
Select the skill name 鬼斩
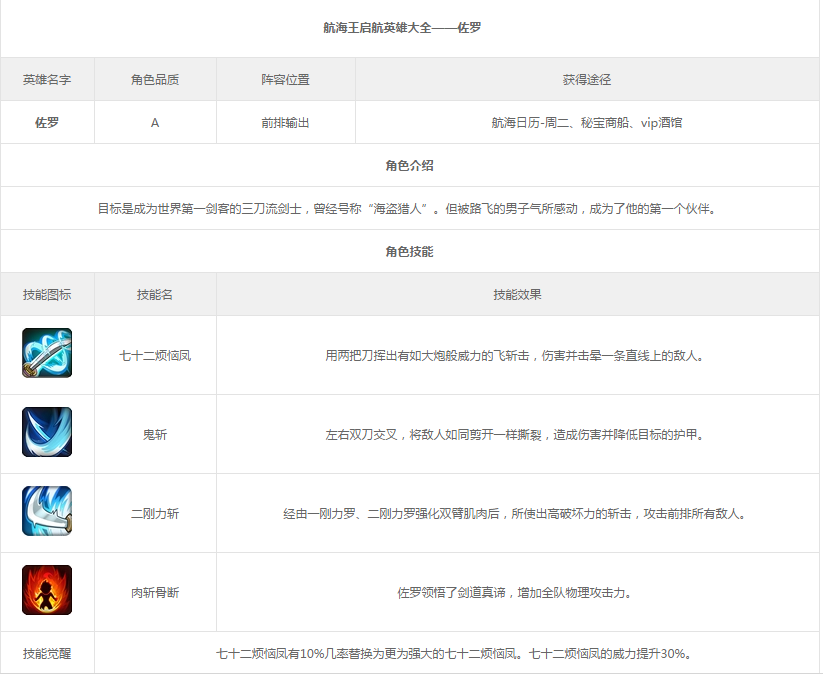click(155, 435)
